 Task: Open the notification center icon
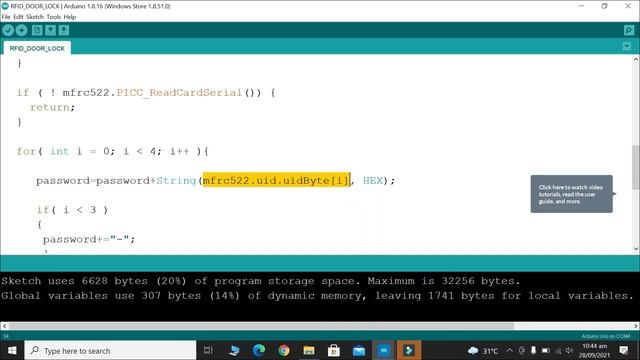(x=624, y=350)
